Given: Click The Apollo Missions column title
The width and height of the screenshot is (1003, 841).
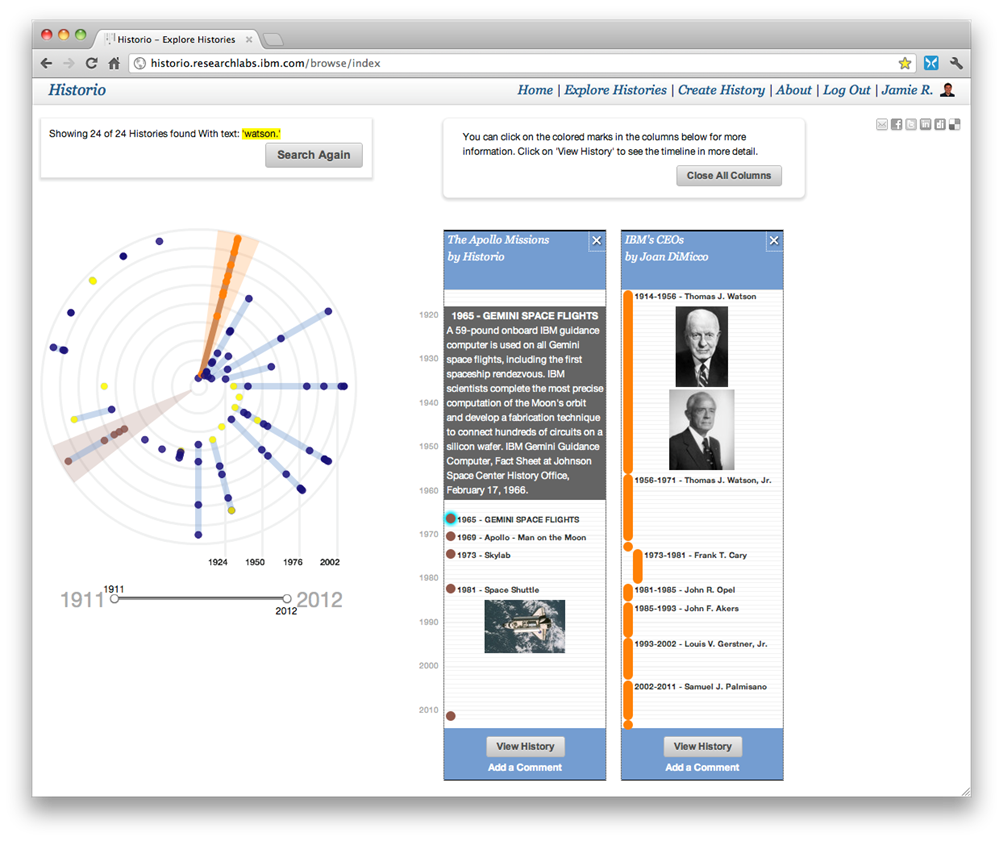Looking at the screenshot, I should (x=498, y=240).
